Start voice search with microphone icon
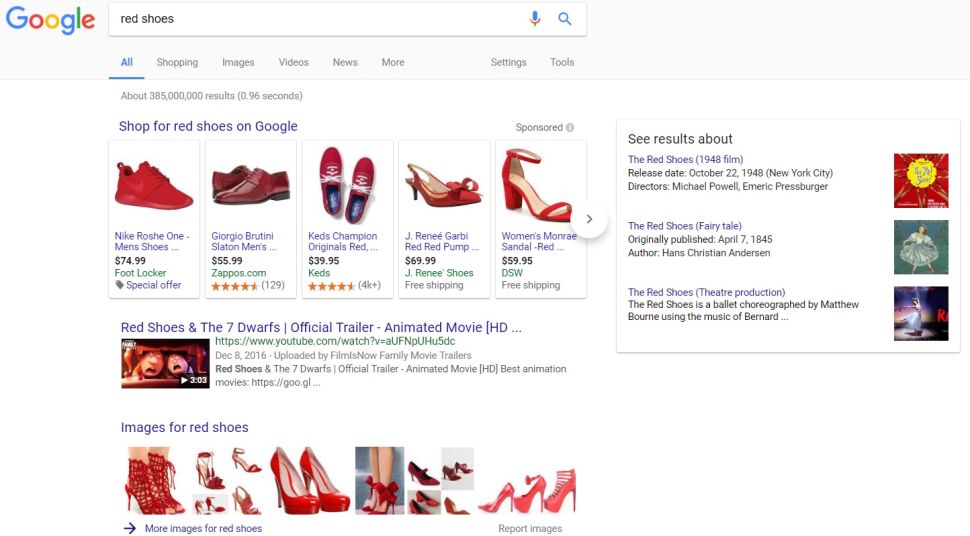970x536 pixels. click(x=535, y=19)
